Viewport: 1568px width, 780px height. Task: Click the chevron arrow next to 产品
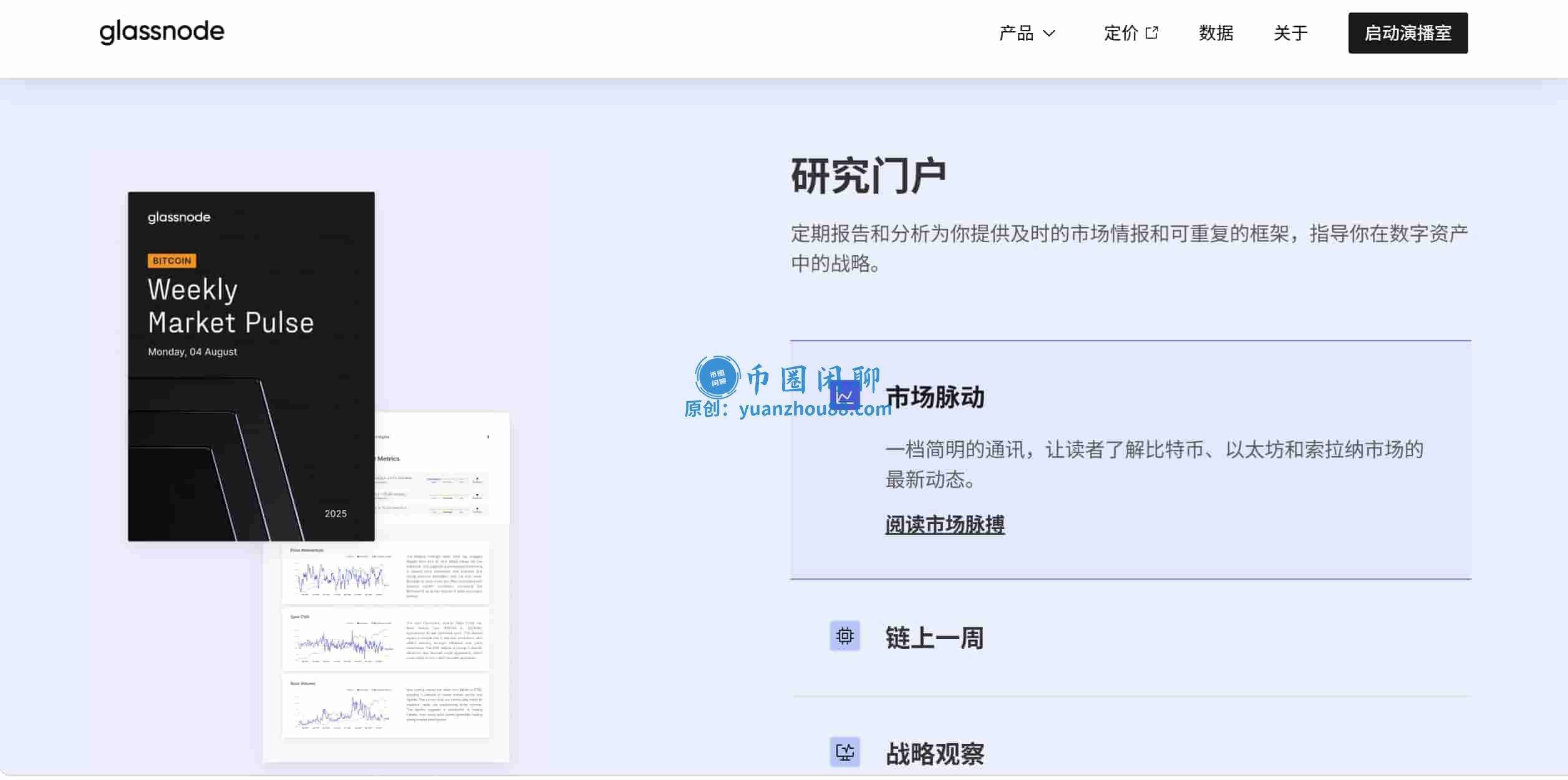[x=1049, y=34]
